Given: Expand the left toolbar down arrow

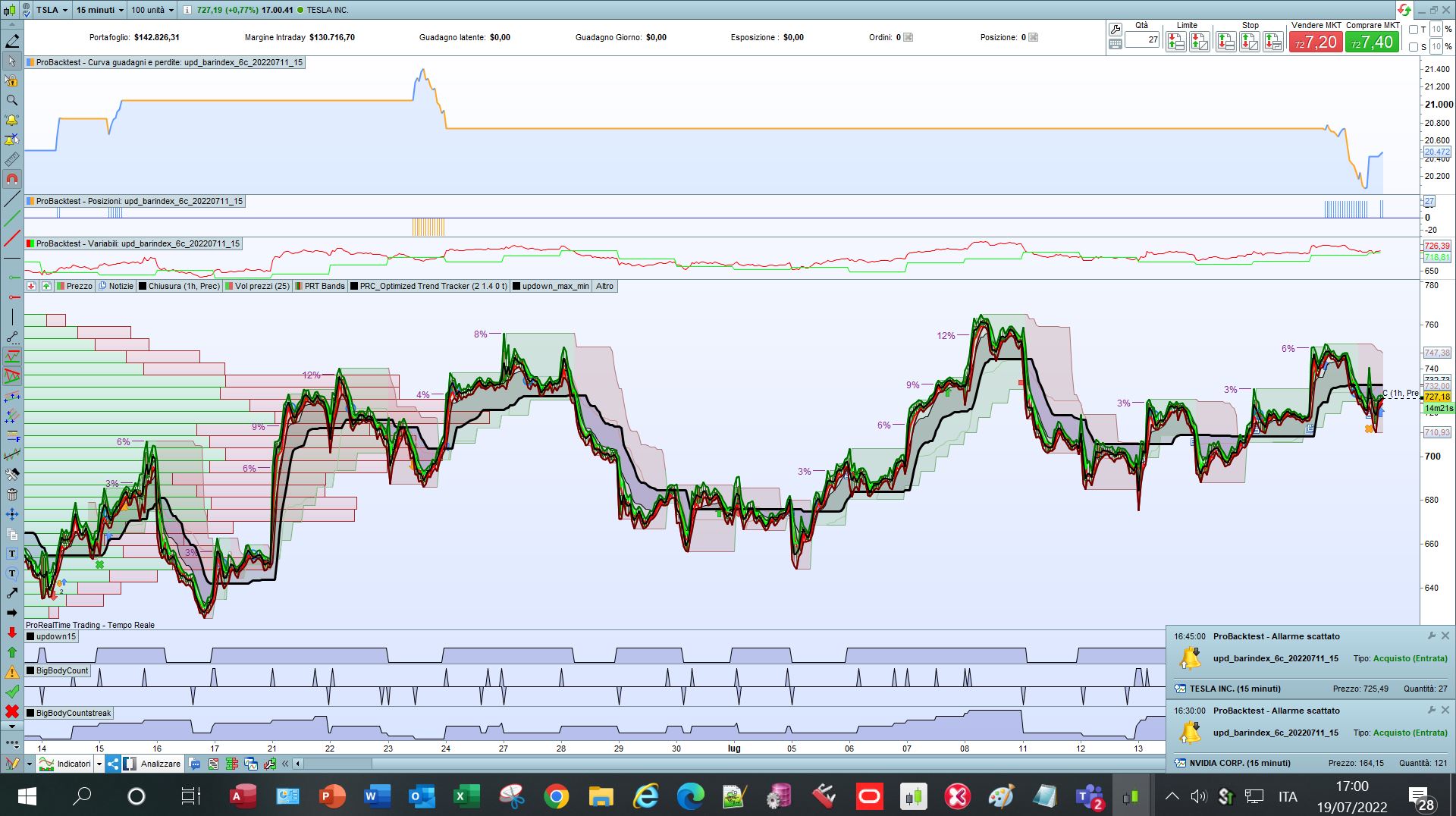Looking at the screenshot, I should [x=12, y=727].
